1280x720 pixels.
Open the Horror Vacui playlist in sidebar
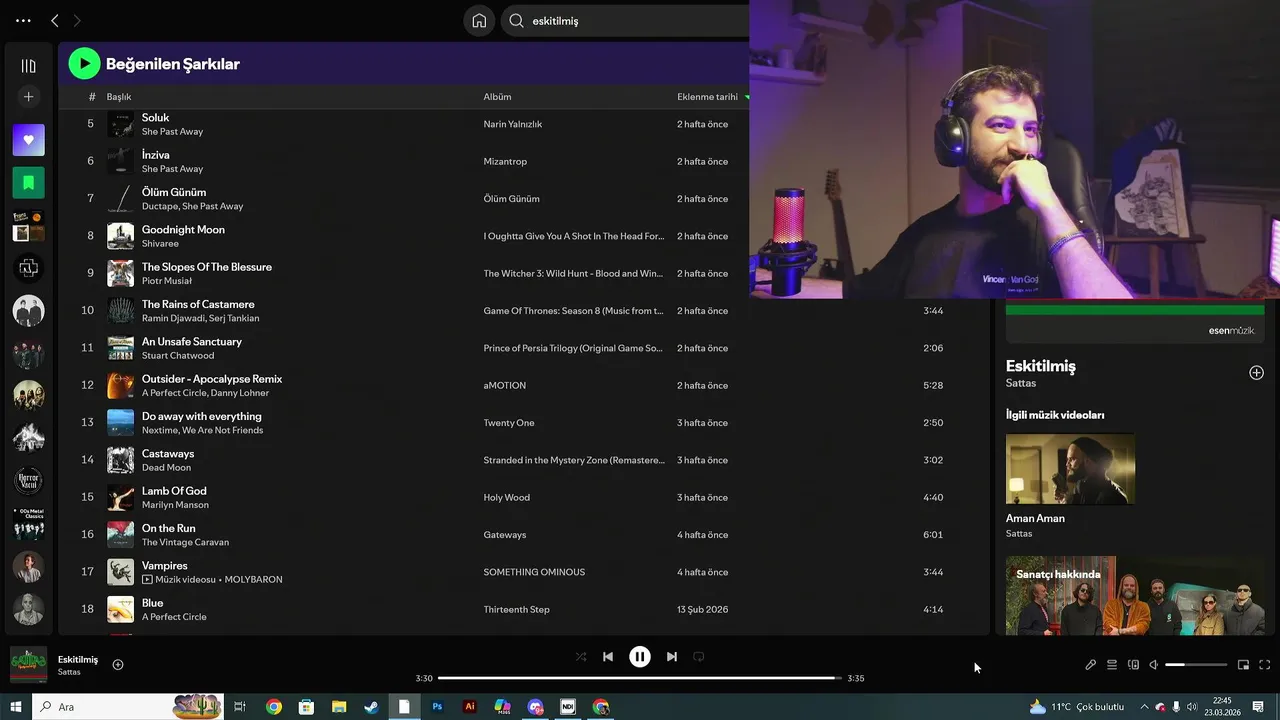(x=28, y=481)
